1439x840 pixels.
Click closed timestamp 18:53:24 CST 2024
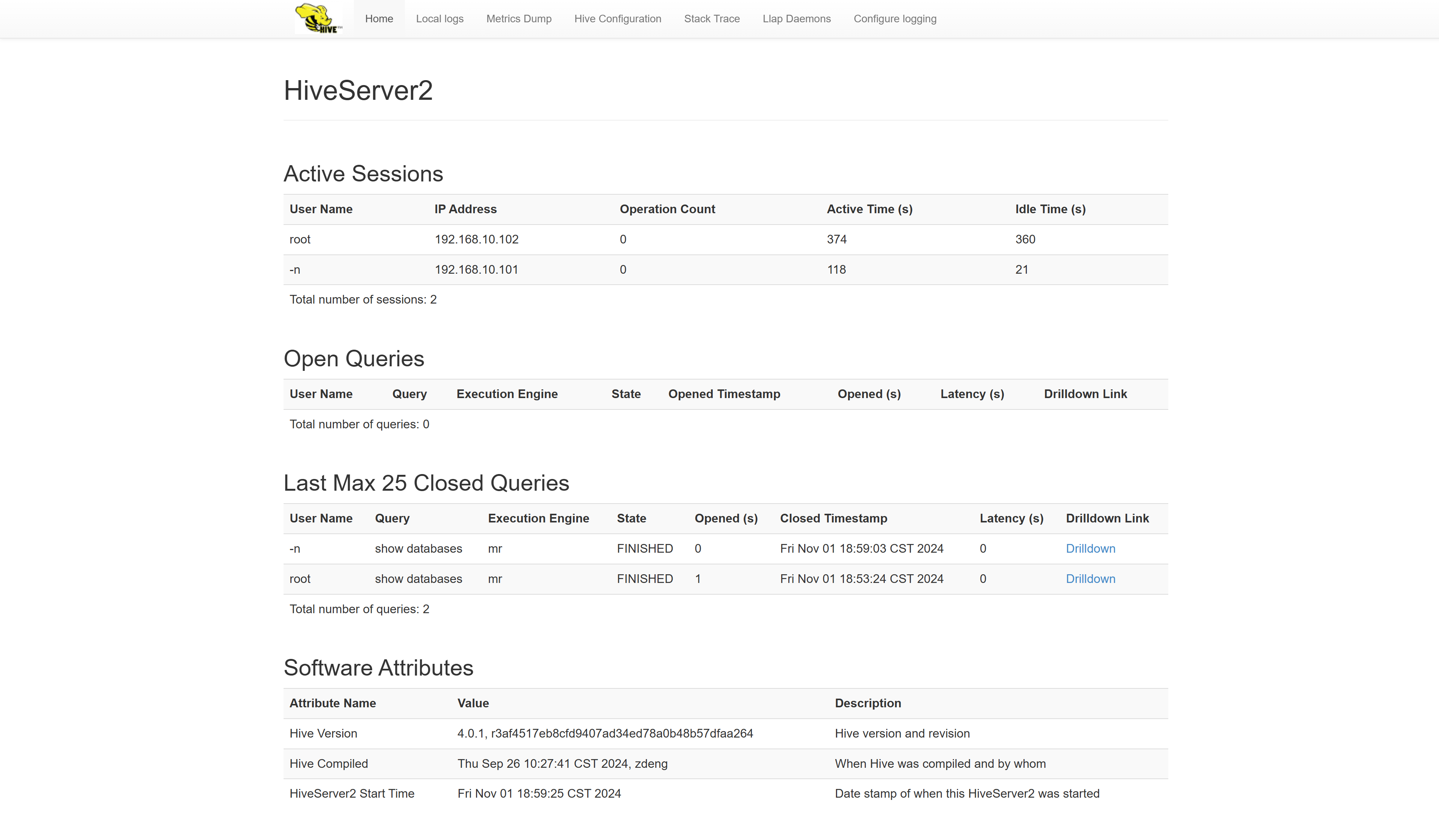[x=862, y=579]
